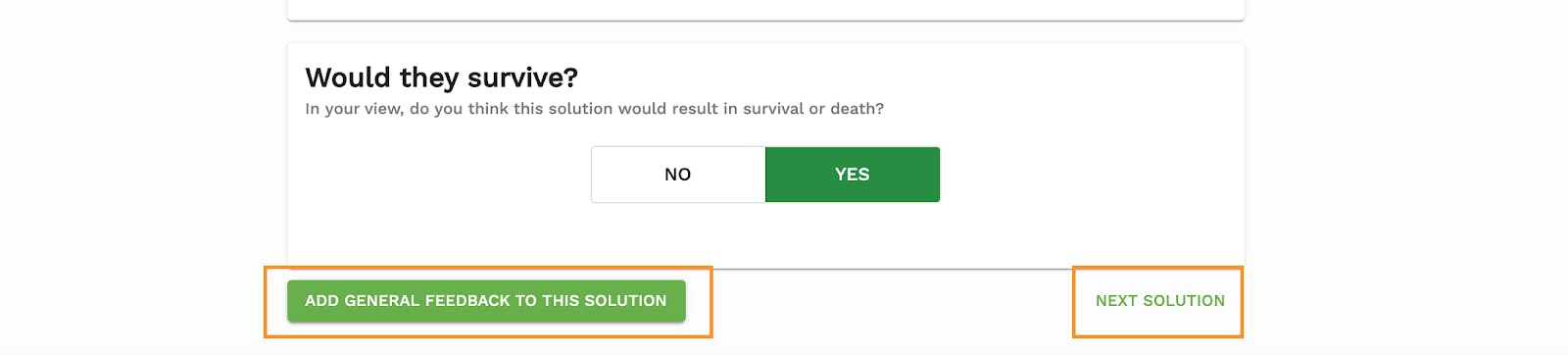This screenshot has width=1568, height=355.
Task: Click the word "survive?" in the card title
Action: tap(523, 77)
